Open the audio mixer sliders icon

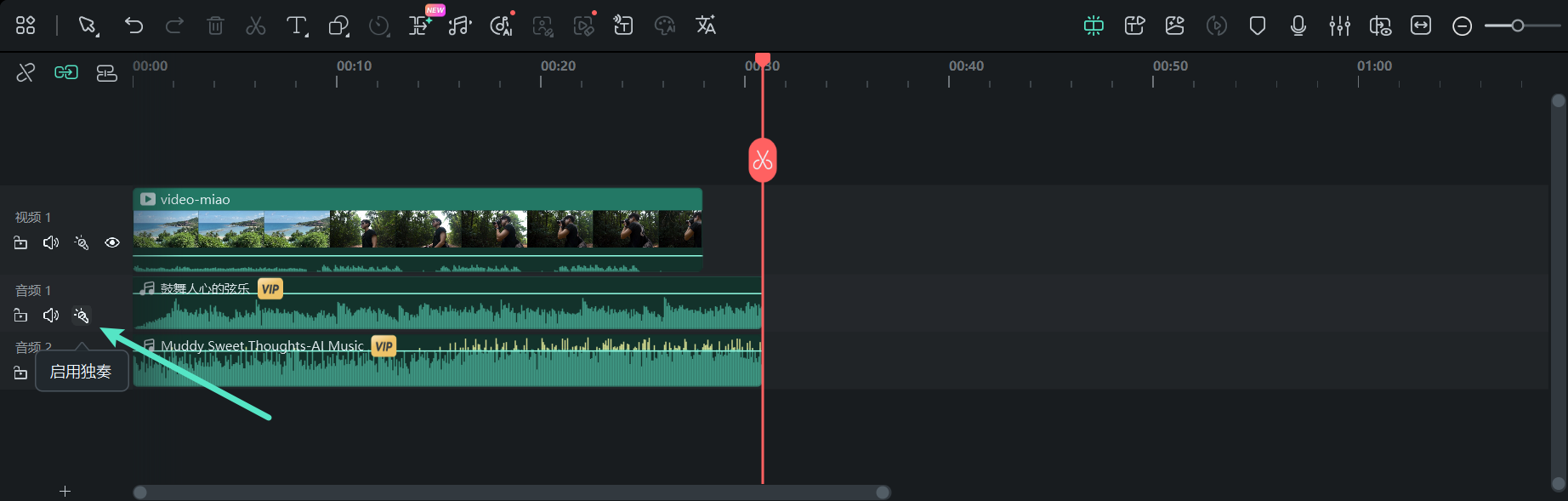[x=1339, y=26]
